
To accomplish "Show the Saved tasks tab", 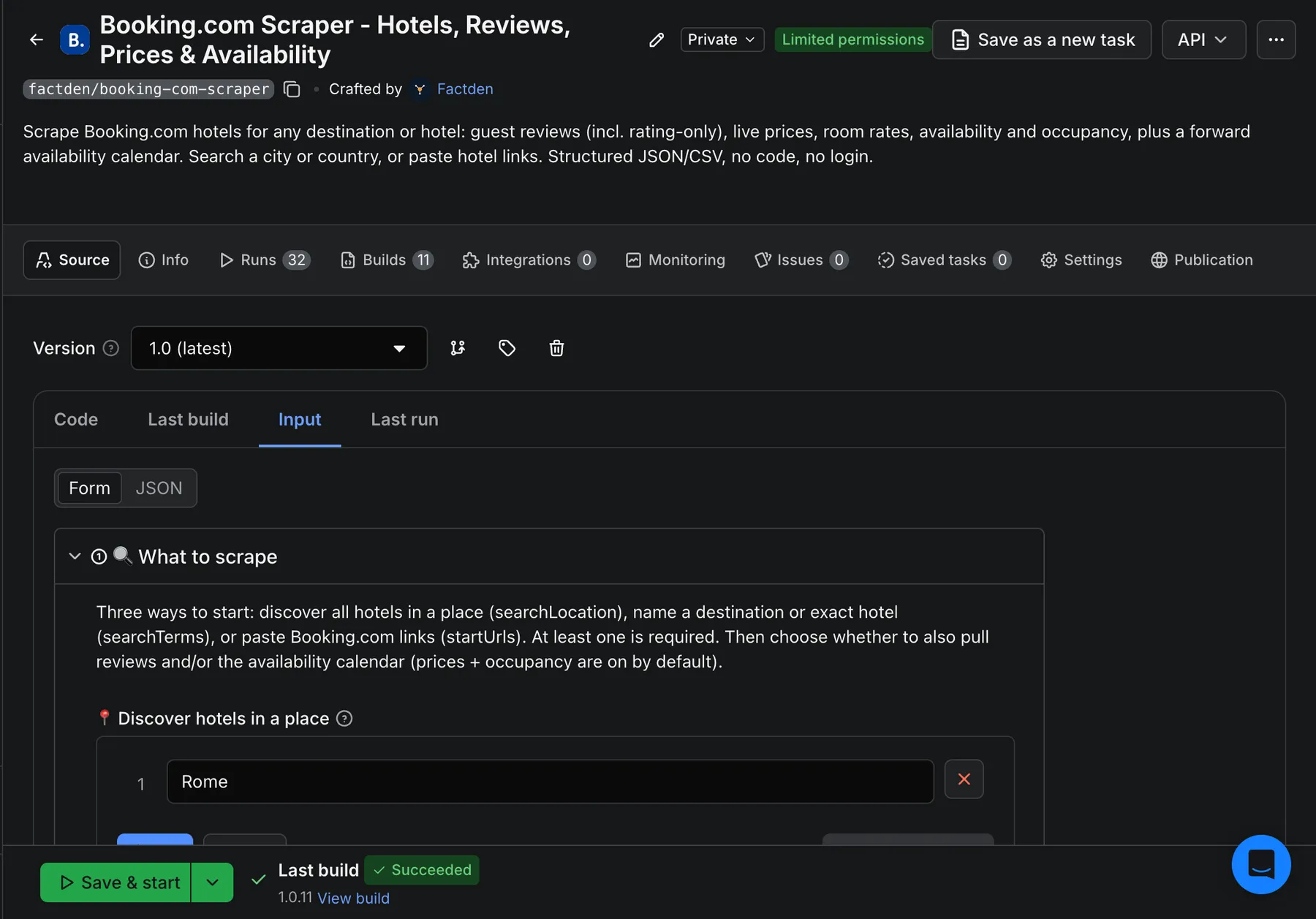I will [x=945, y=260].
